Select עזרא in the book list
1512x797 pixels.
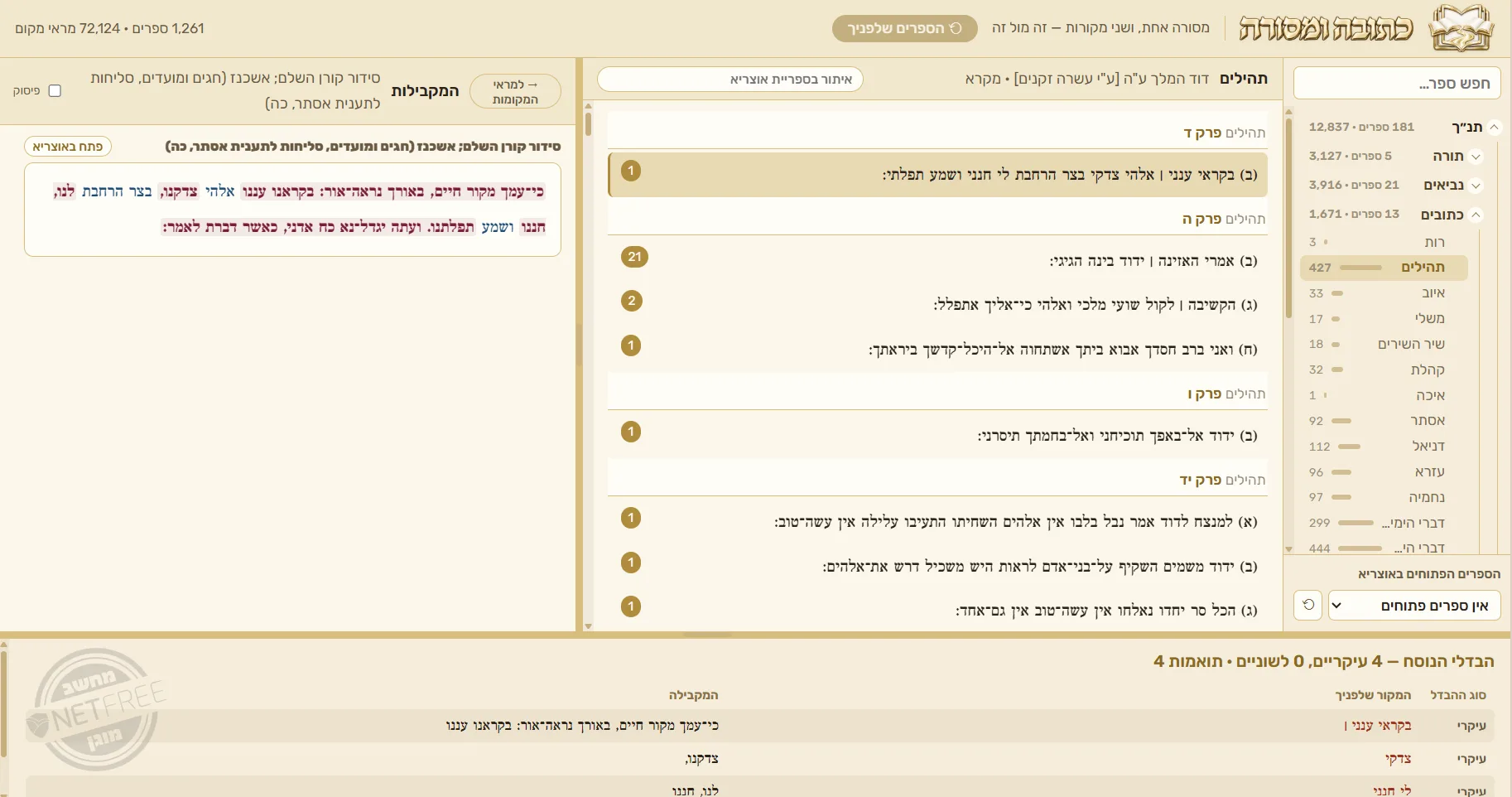(x=1384, y=471)
